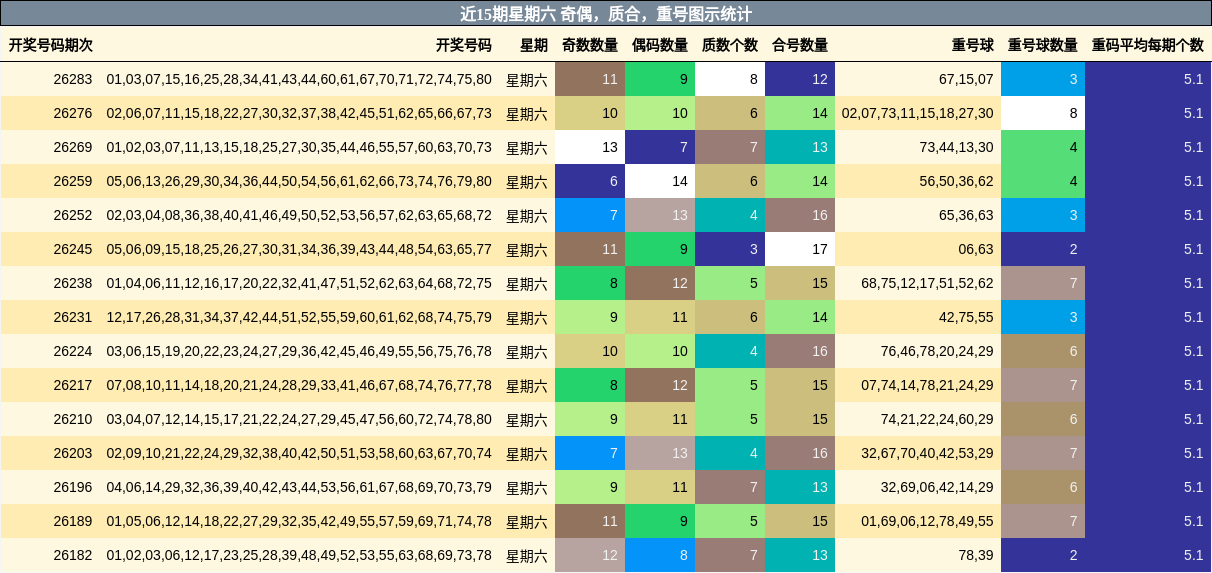Image resolution: width=1212 pixels, height=573 pixels.
Task: Select the 偶码数量 column header
Action: (660, 45)
